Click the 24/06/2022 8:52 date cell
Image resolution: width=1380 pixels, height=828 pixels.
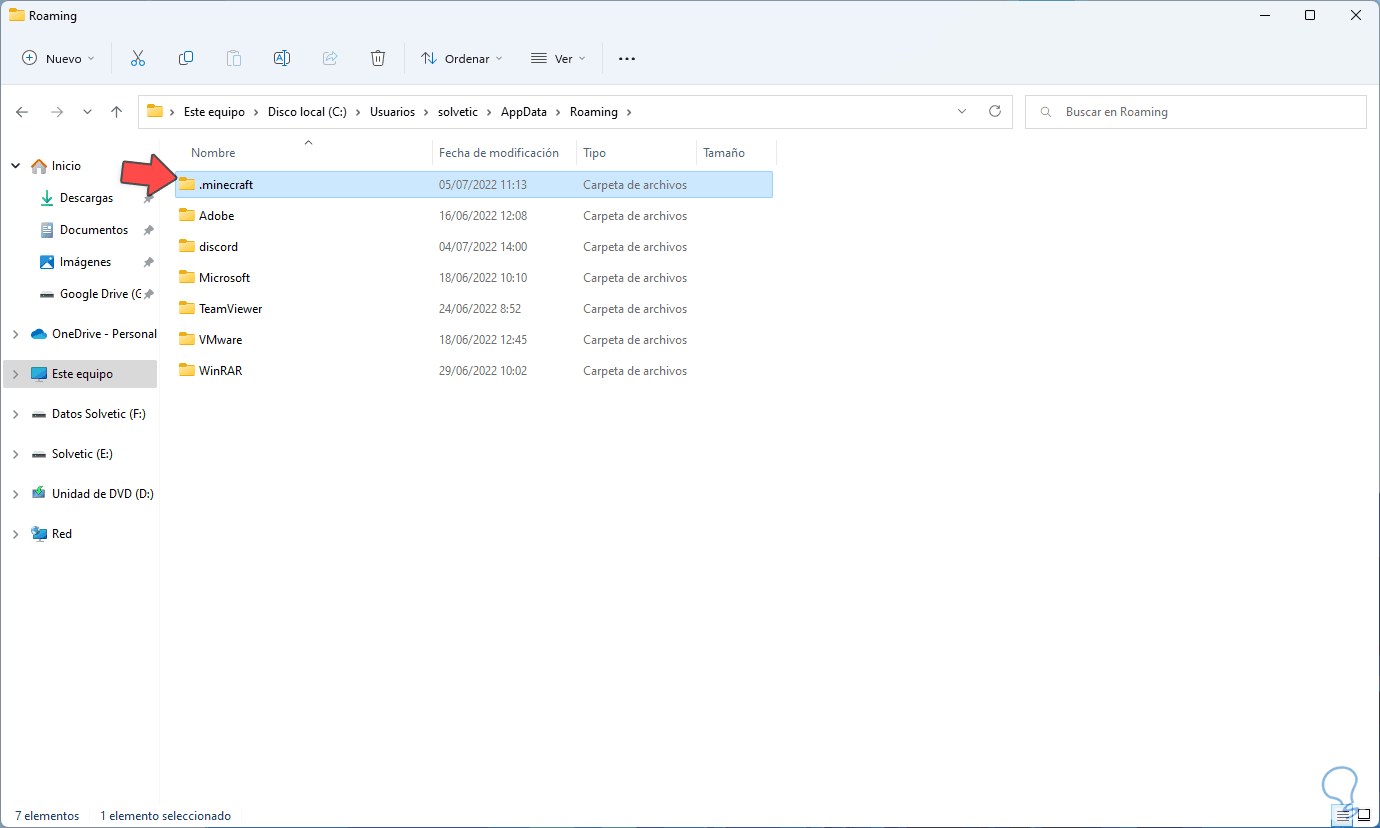[480, 309]
